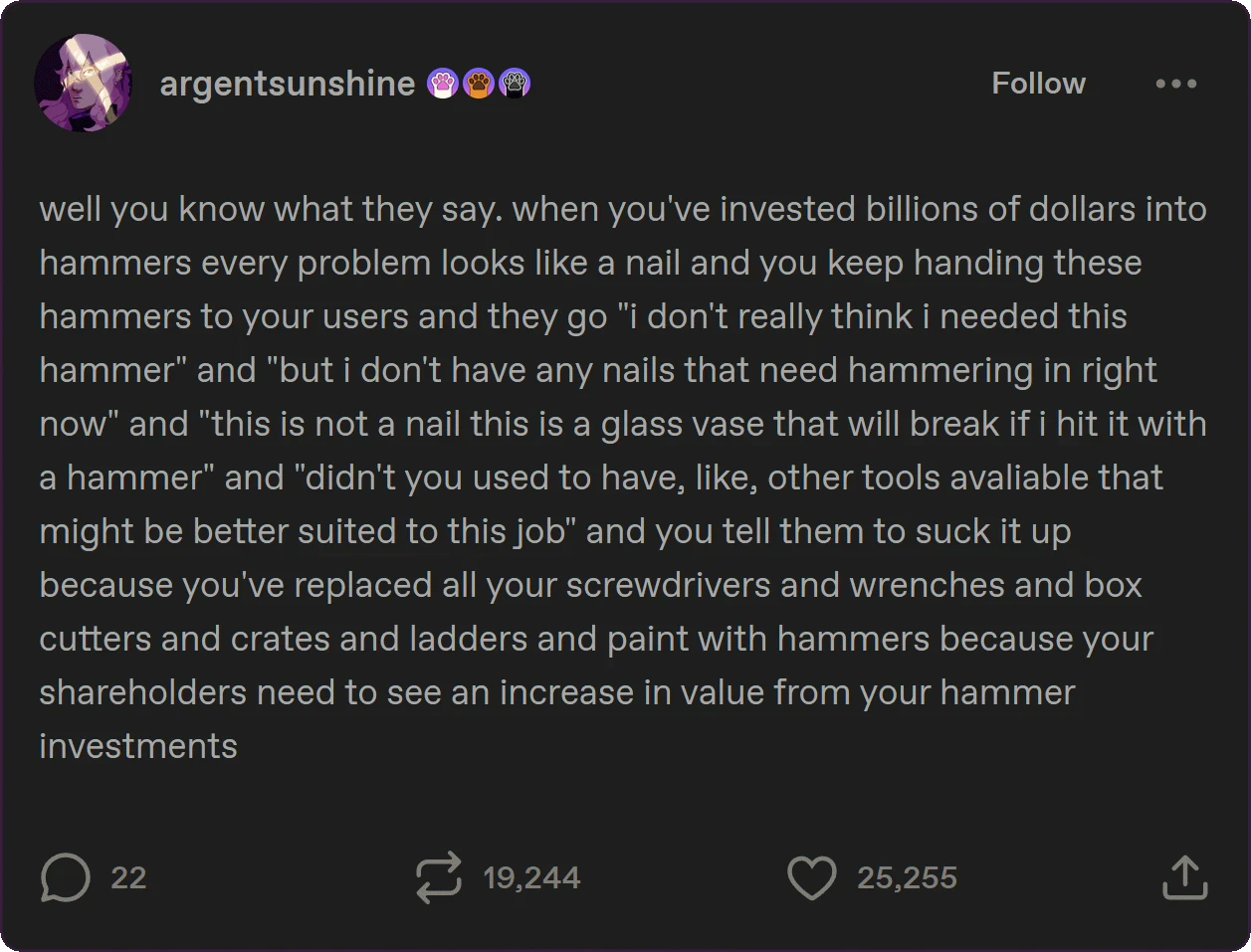This screenshot has height=952, width=1251.
Task: Click the orange paw badge
Action: [479, 84]
